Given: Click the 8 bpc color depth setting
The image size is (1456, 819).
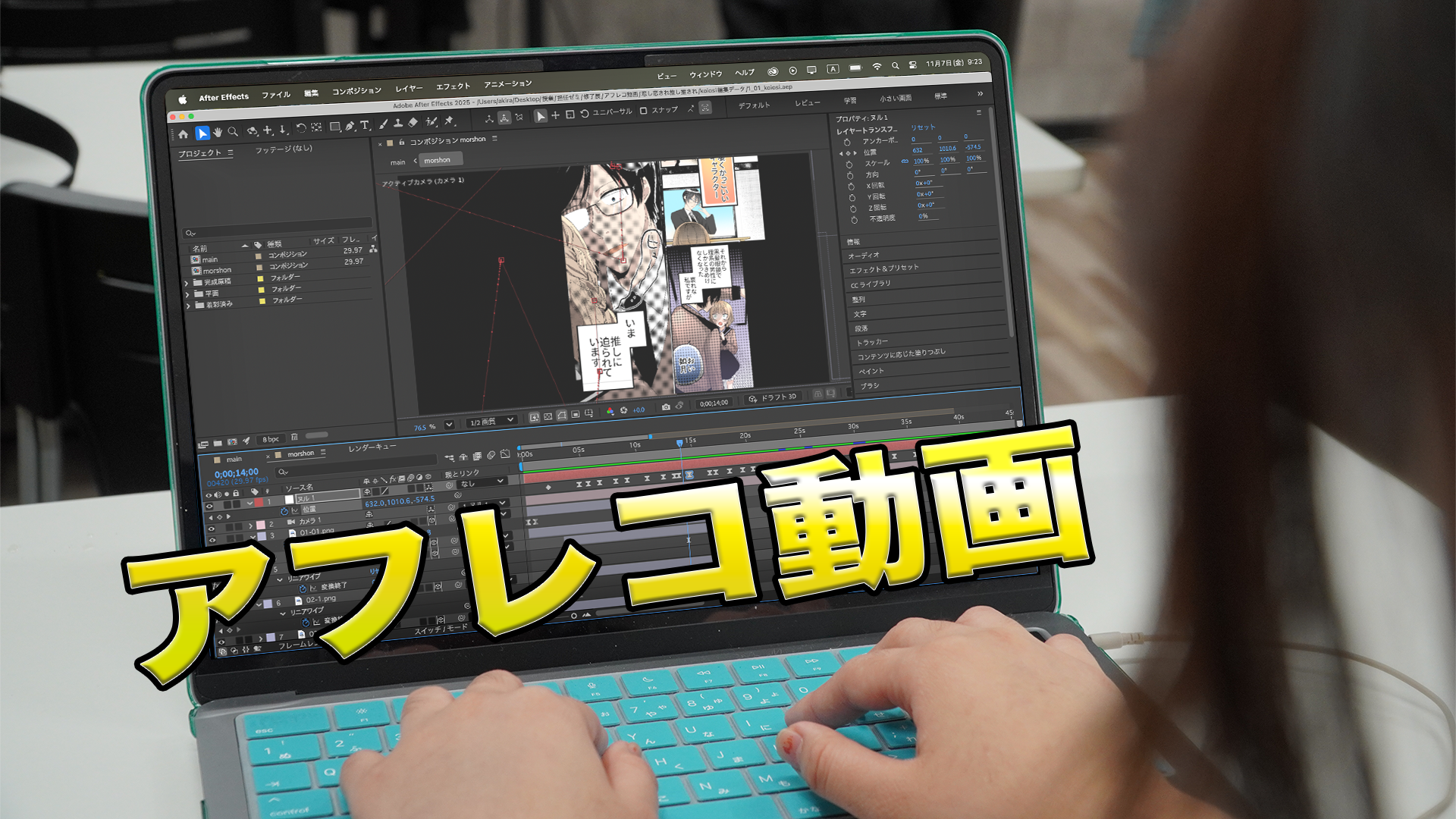Looking at the screenshot, I should pos(270,439).
